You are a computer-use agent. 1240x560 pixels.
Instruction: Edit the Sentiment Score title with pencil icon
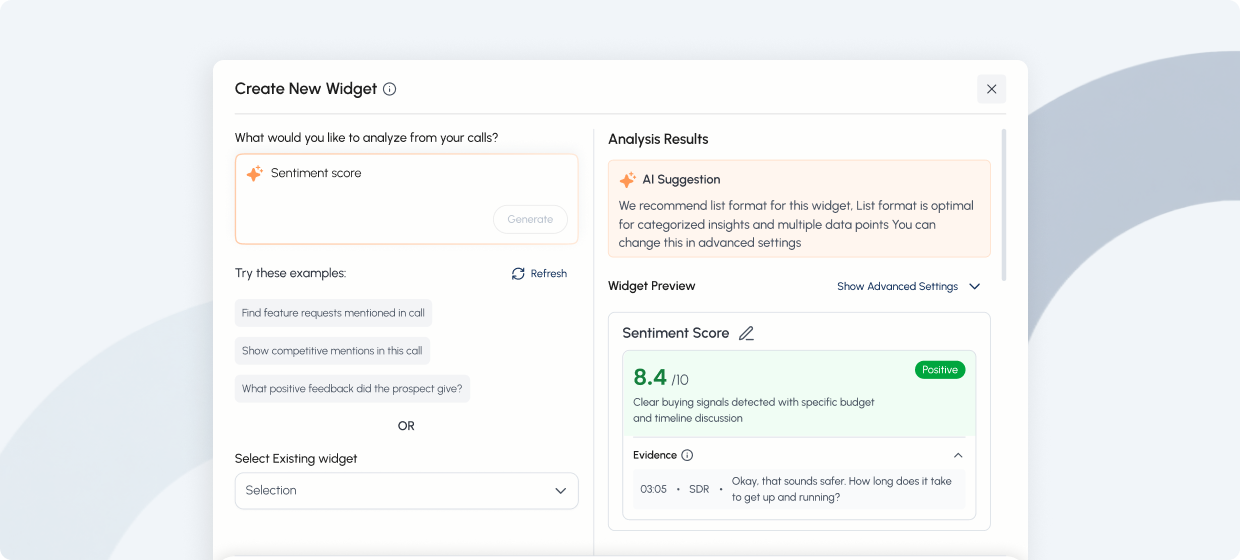pyautogui.click(x=746, y=334)
